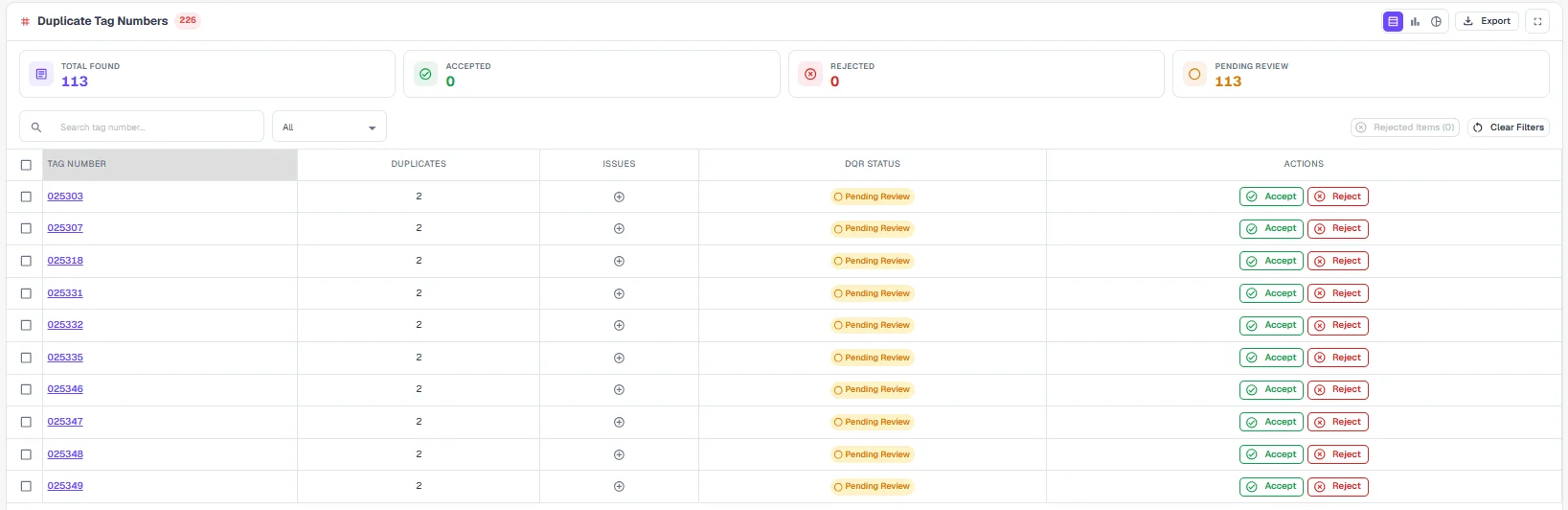Accept duplicate tag 025349
The image size is (1568, 510).
[1271, 486]
